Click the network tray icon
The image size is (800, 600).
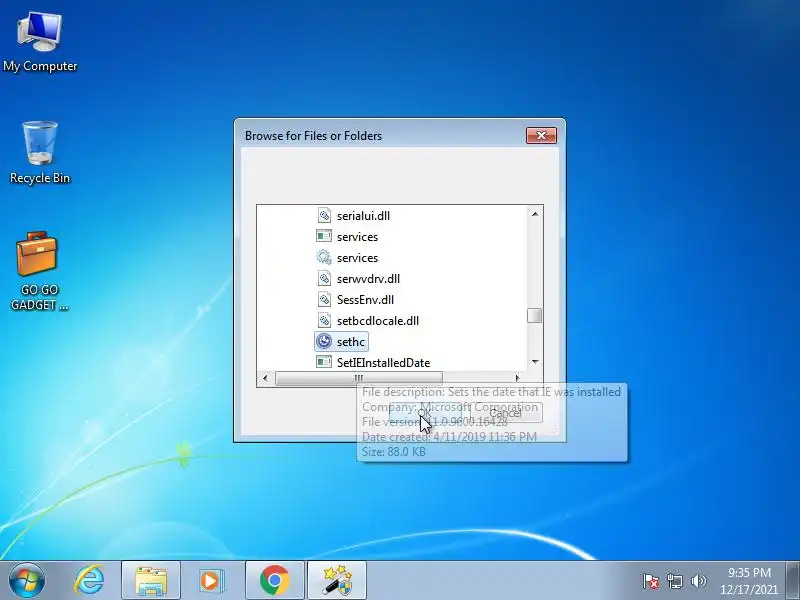(674, 581)
